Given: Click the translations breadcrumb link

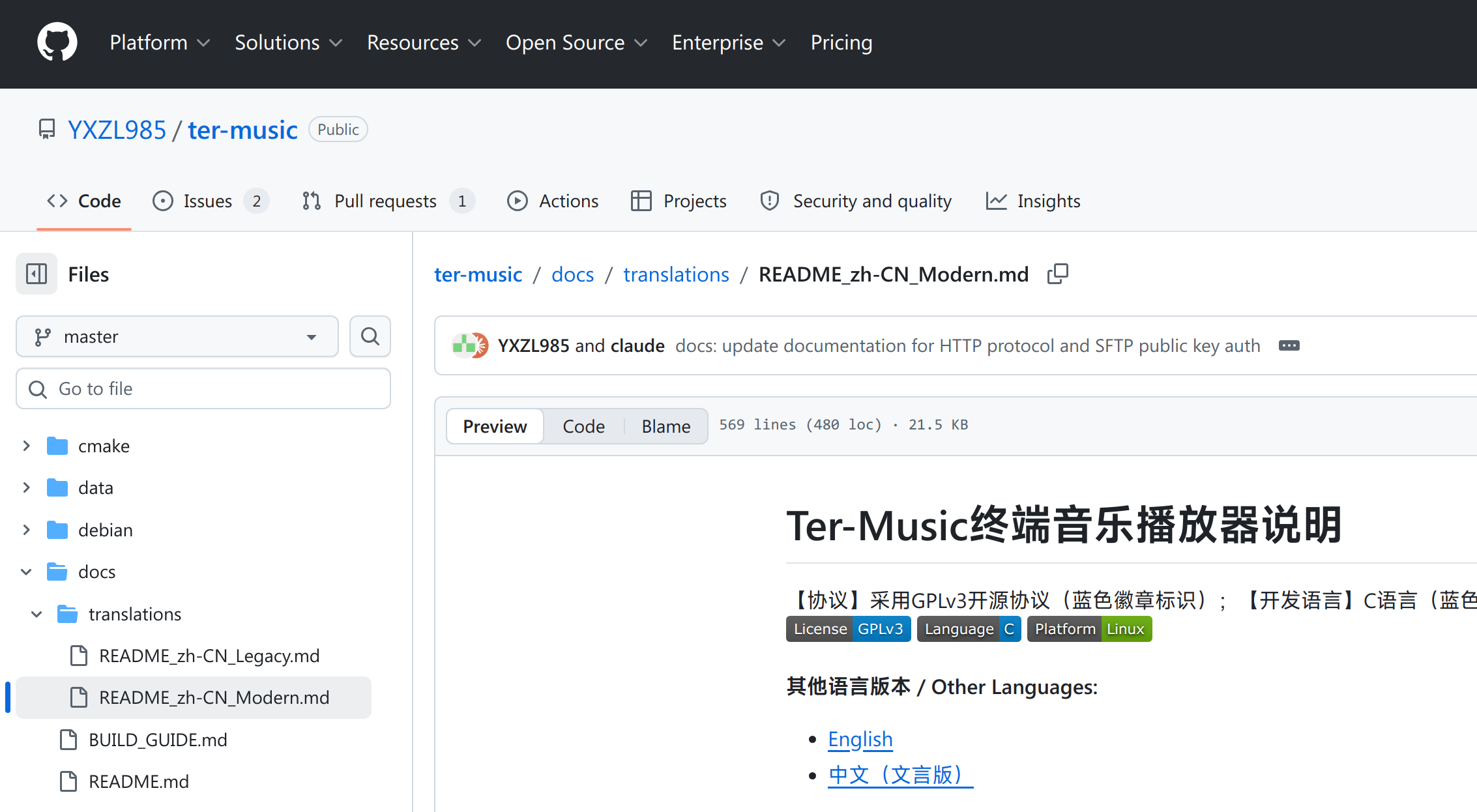Looking at the screenshot, I should 676,274.
